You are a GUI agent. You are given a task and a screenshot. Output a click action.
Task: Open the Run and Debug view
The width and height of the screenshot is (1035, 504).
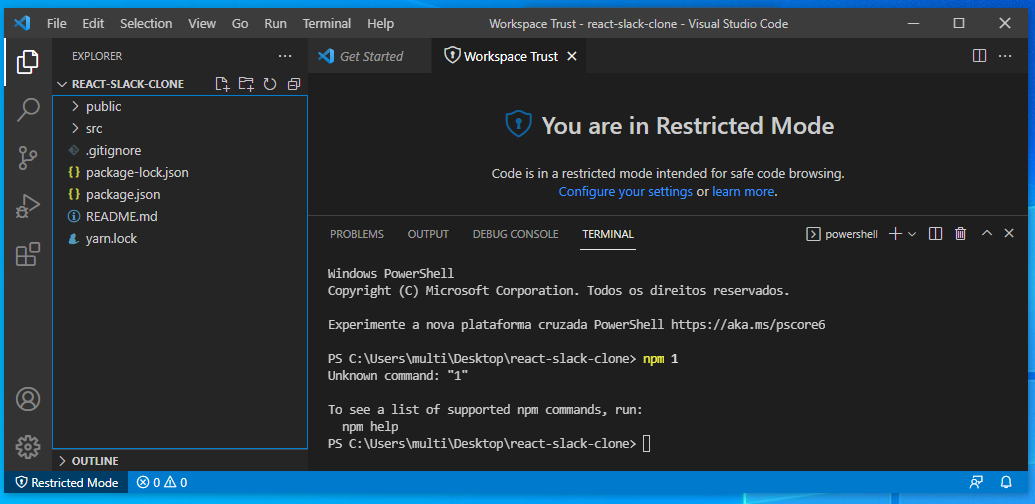(27, 206)
